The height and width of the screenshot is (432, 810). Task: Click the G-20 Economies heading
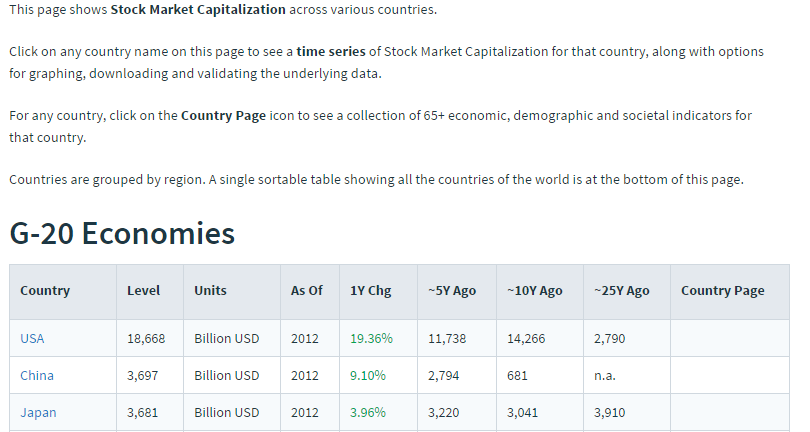point(122,233)
